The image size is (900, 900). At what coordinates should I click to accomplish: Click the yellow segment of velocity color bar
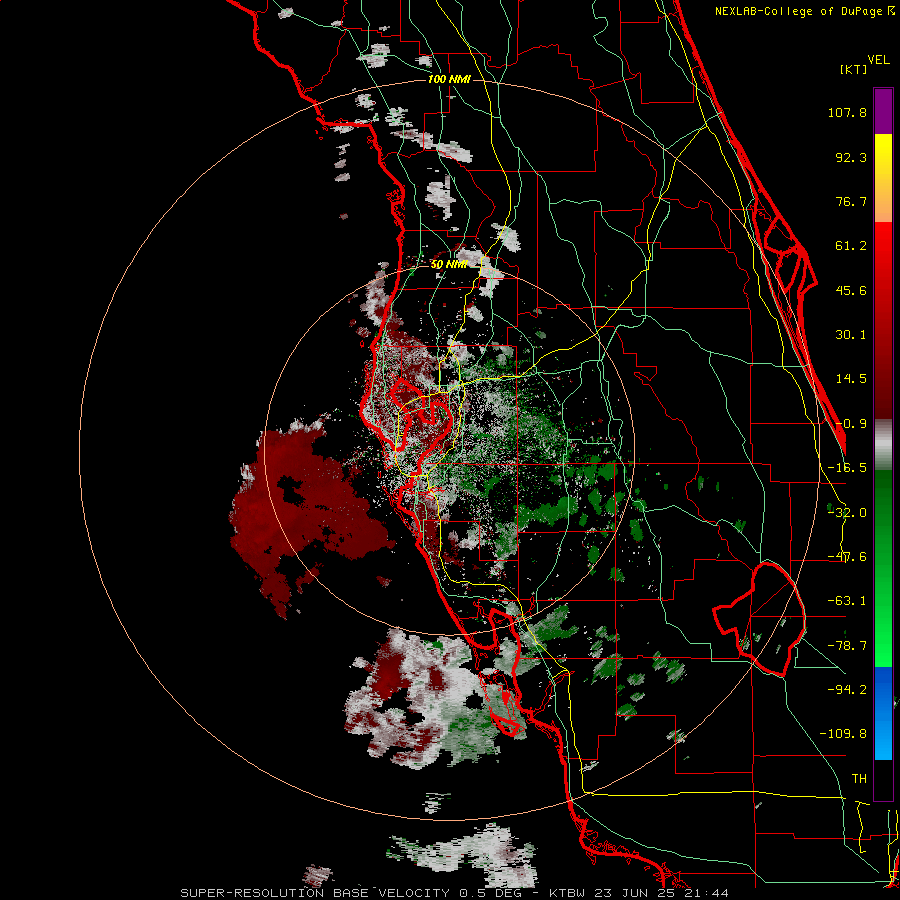point(883,178)
